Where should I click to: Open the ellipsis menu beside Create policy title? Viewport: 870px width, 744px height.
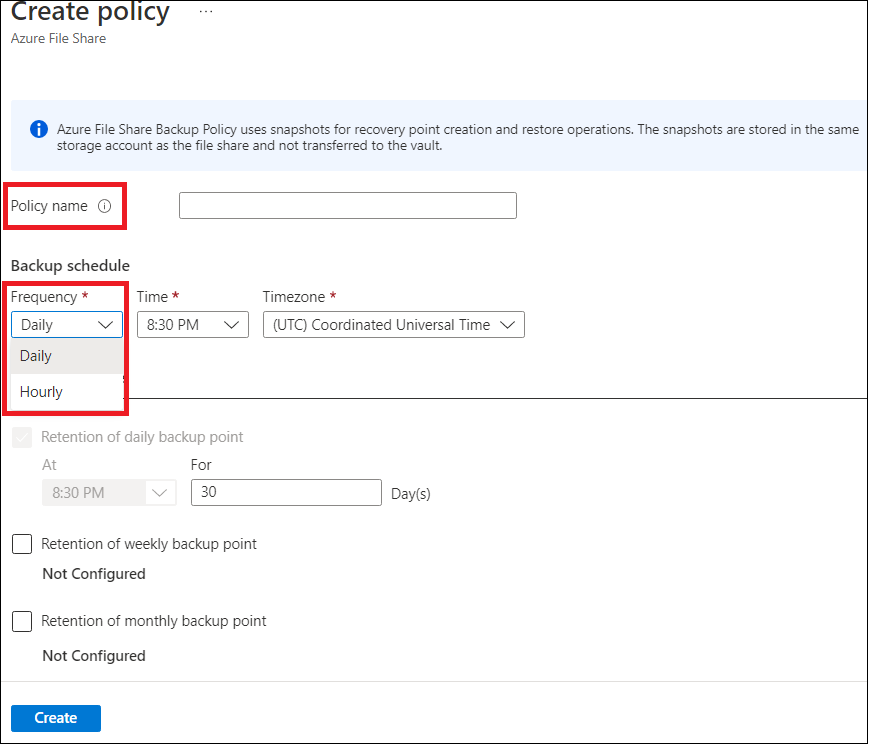coord(205,12)
